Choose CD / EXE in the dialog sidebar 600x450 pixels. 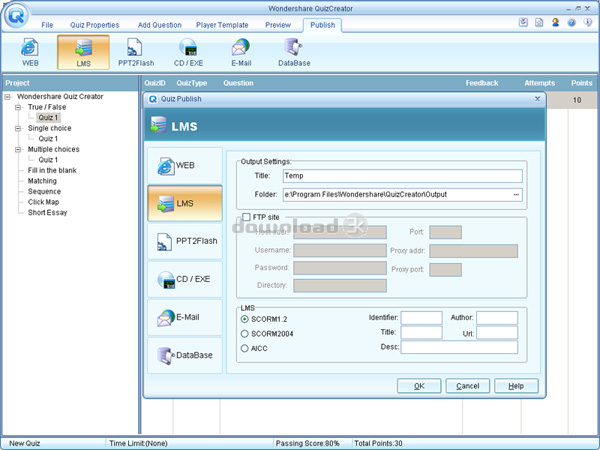tap(185, 279)
